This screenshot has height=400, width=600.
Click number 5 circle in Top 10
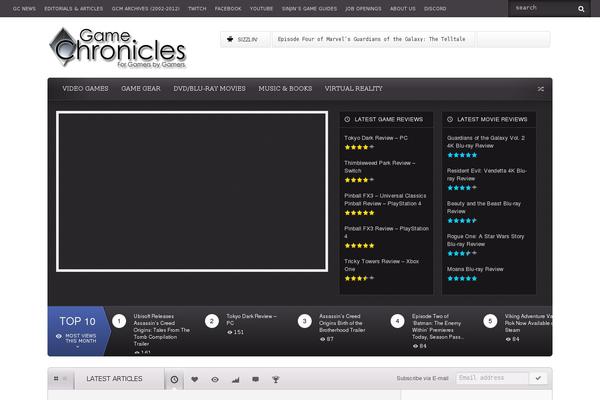point(490,321)
